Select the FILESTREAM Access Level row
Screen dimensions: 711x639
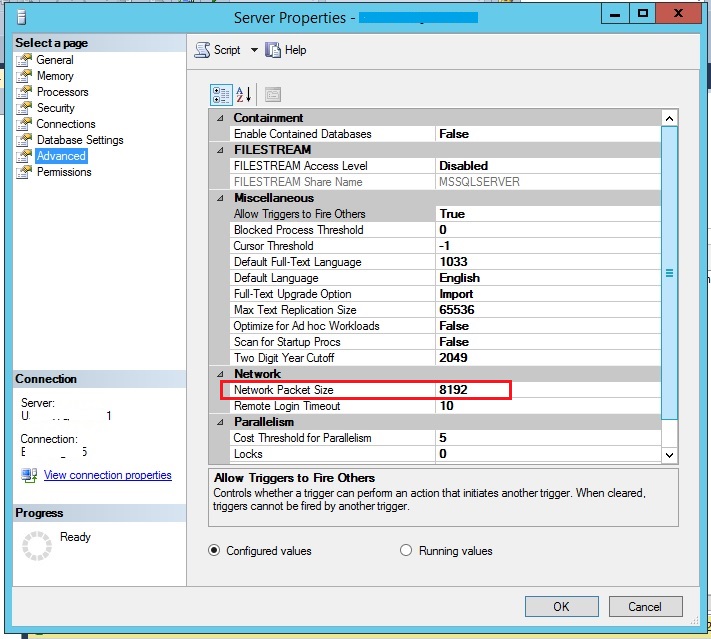point(446,166)
